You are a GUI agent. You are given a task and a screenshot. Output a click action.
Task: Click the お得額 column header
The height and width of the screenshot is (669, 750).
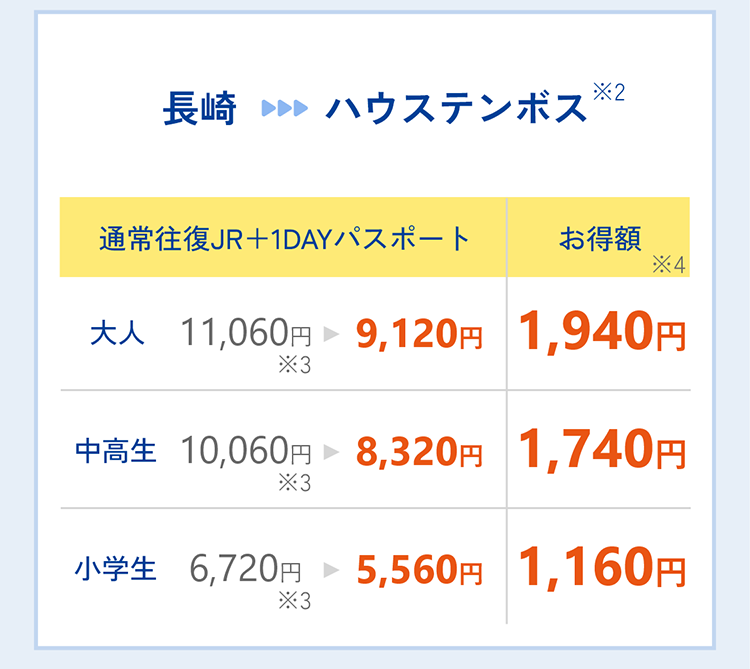click(598, 237)
